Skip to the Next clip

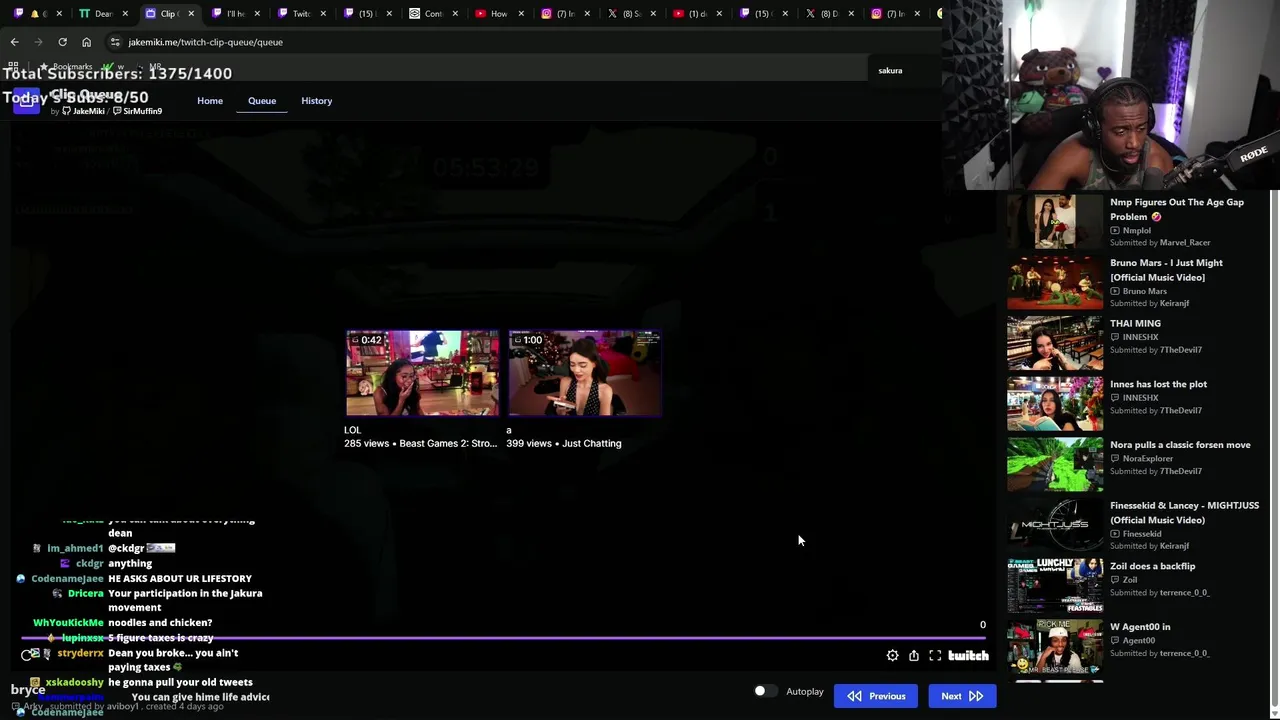tap(962, 696)
